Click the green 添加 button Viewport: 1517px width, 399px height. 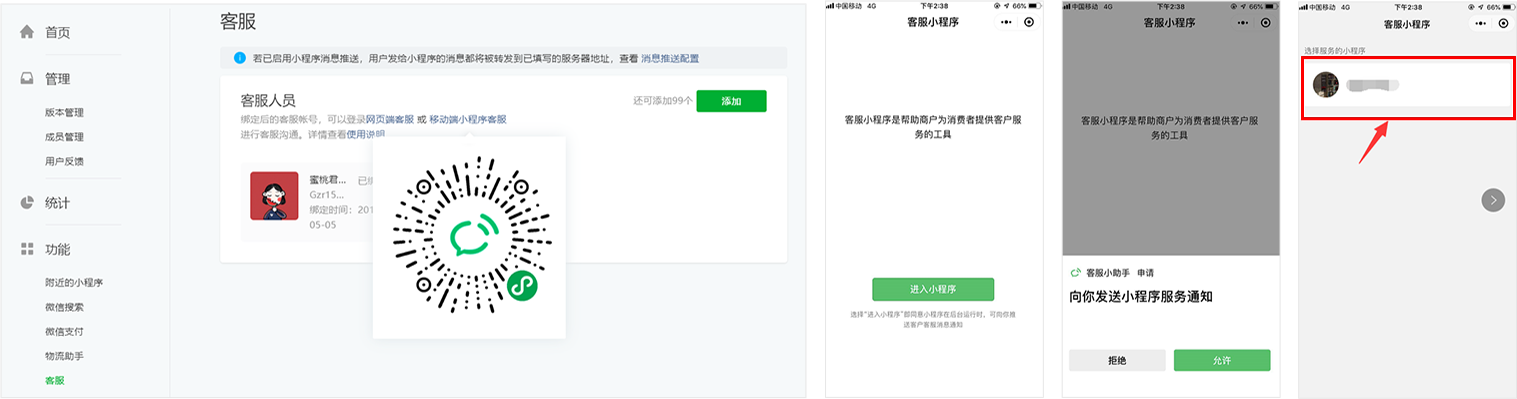pos(731,101)
